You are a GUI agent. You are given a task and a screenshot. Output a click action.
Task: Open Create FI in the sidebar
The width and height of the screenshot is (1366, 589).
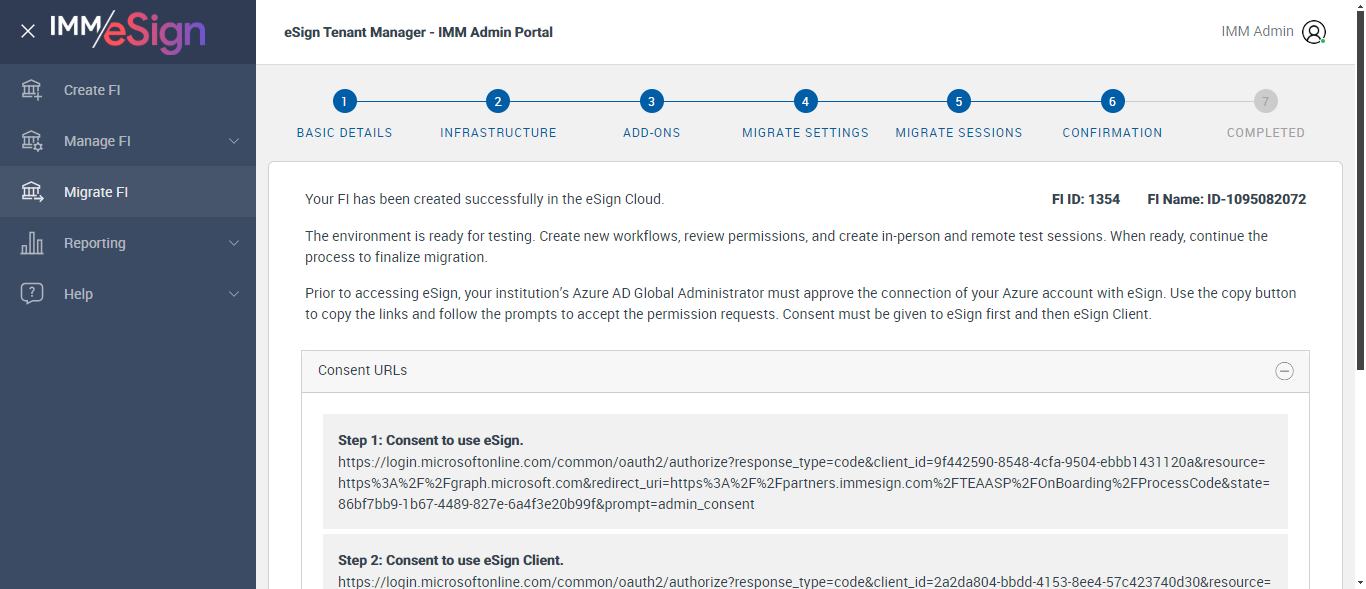[x=128, y=90]
